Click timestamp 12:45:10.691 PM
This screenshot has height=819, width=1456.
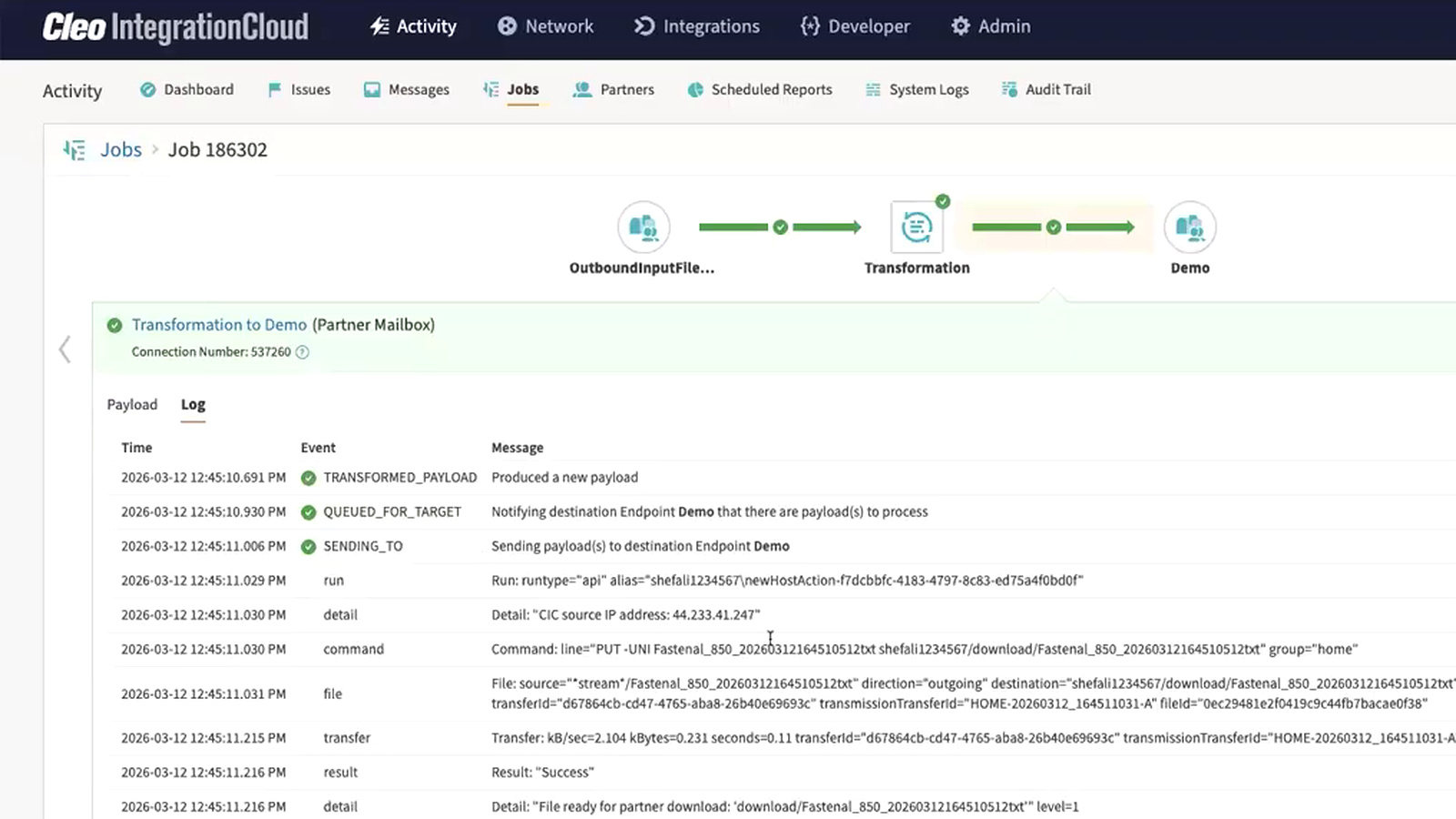tap(204, 478)
